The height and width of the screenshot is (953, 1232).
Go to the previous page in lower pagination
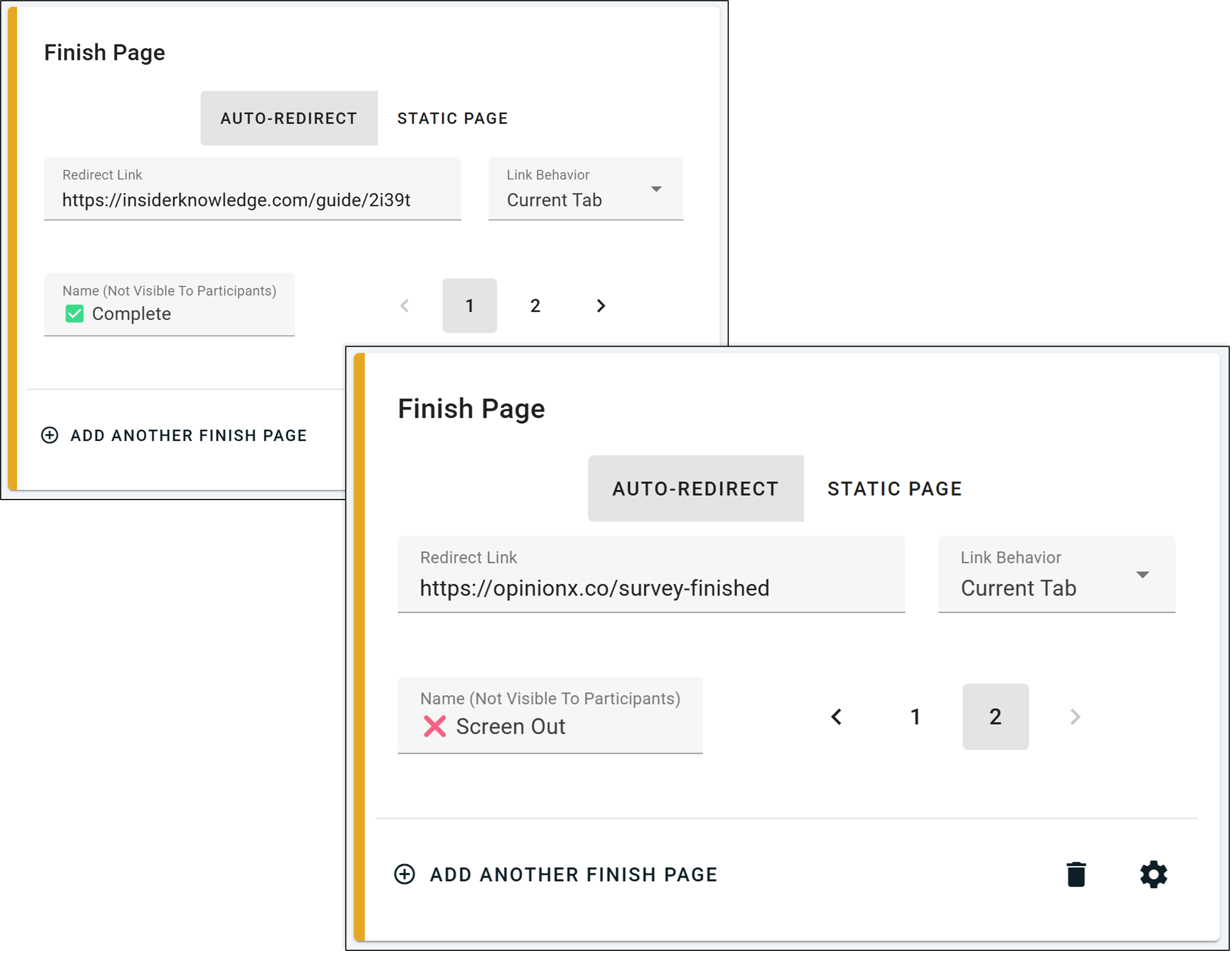click(837, 717)
